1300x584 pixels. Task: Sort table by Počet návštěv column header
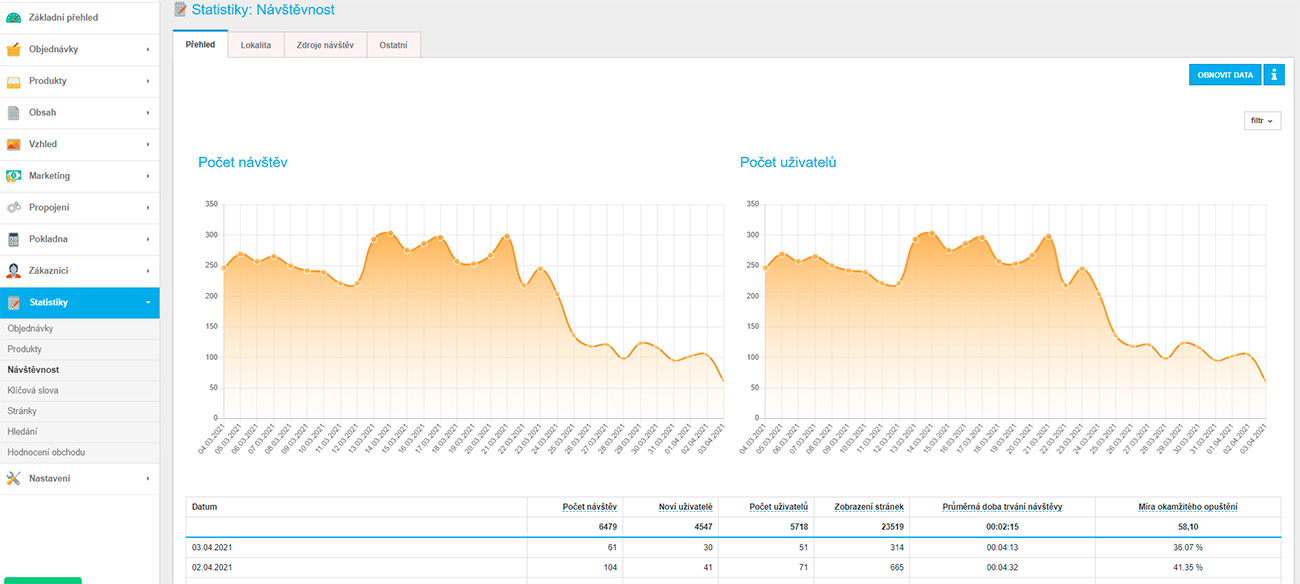click(x=589, y=507)
